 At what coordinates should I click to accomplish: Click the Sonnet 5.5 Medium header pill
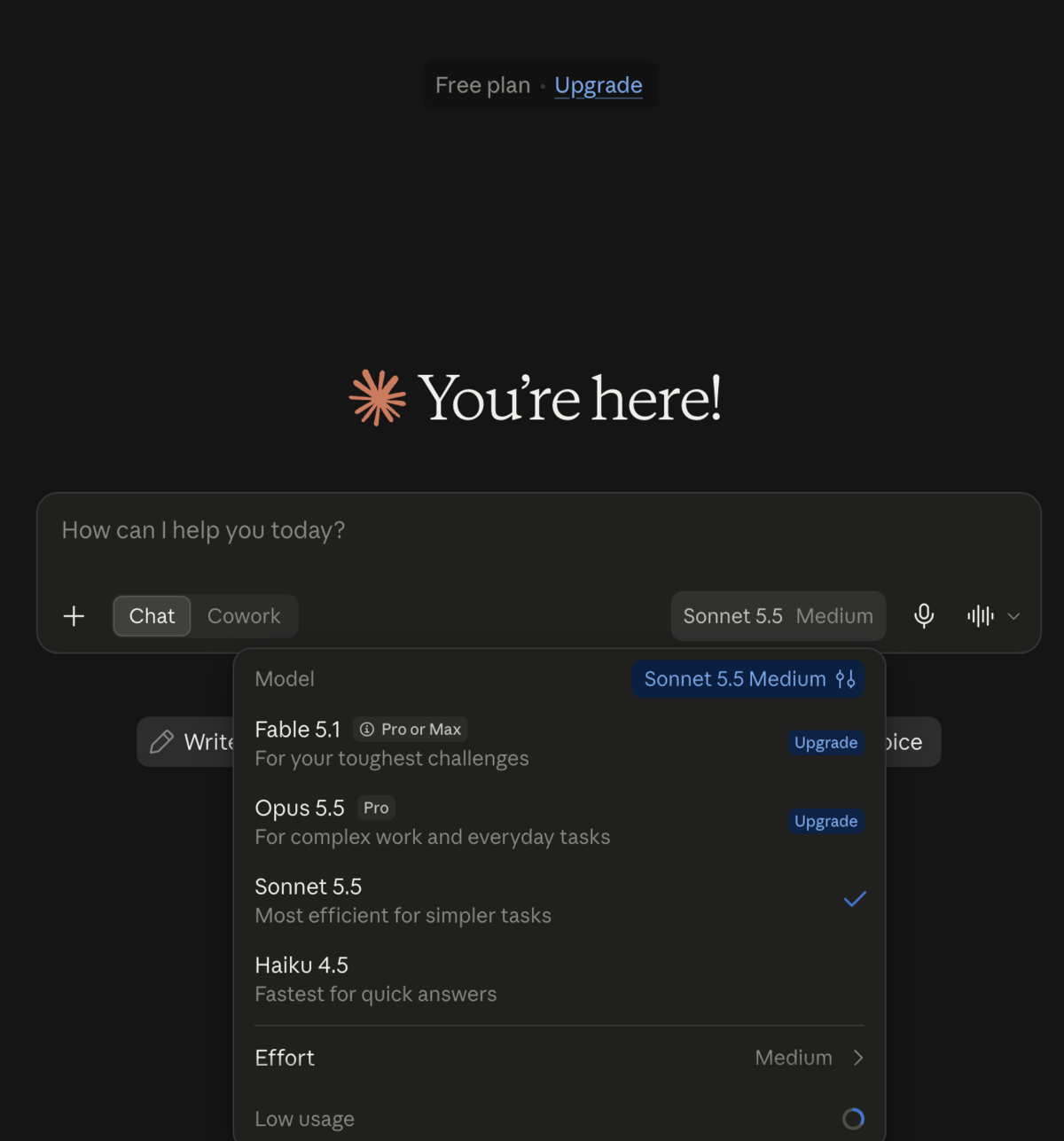pyautogui.click(x=748, y=679)
